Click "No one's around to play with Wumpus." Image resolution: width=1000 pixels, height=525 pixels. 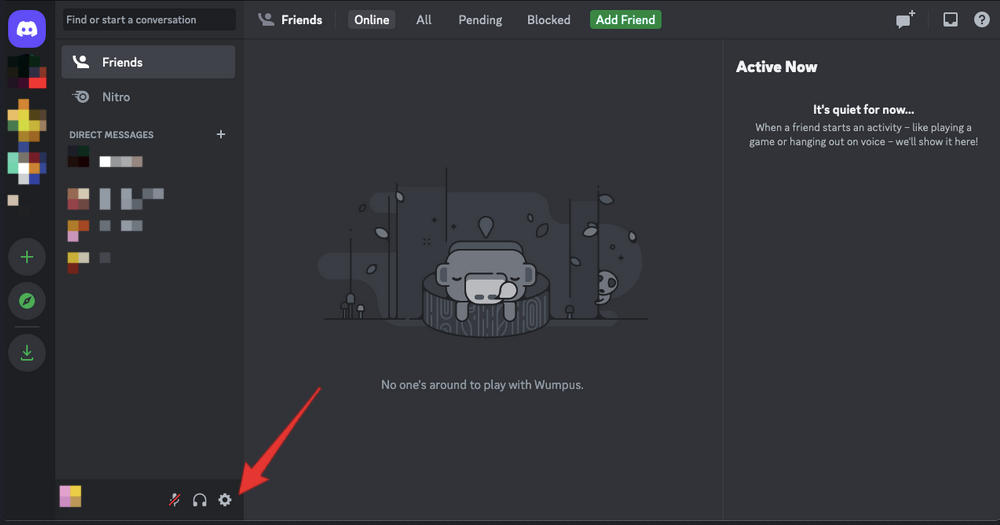(482, 385)
